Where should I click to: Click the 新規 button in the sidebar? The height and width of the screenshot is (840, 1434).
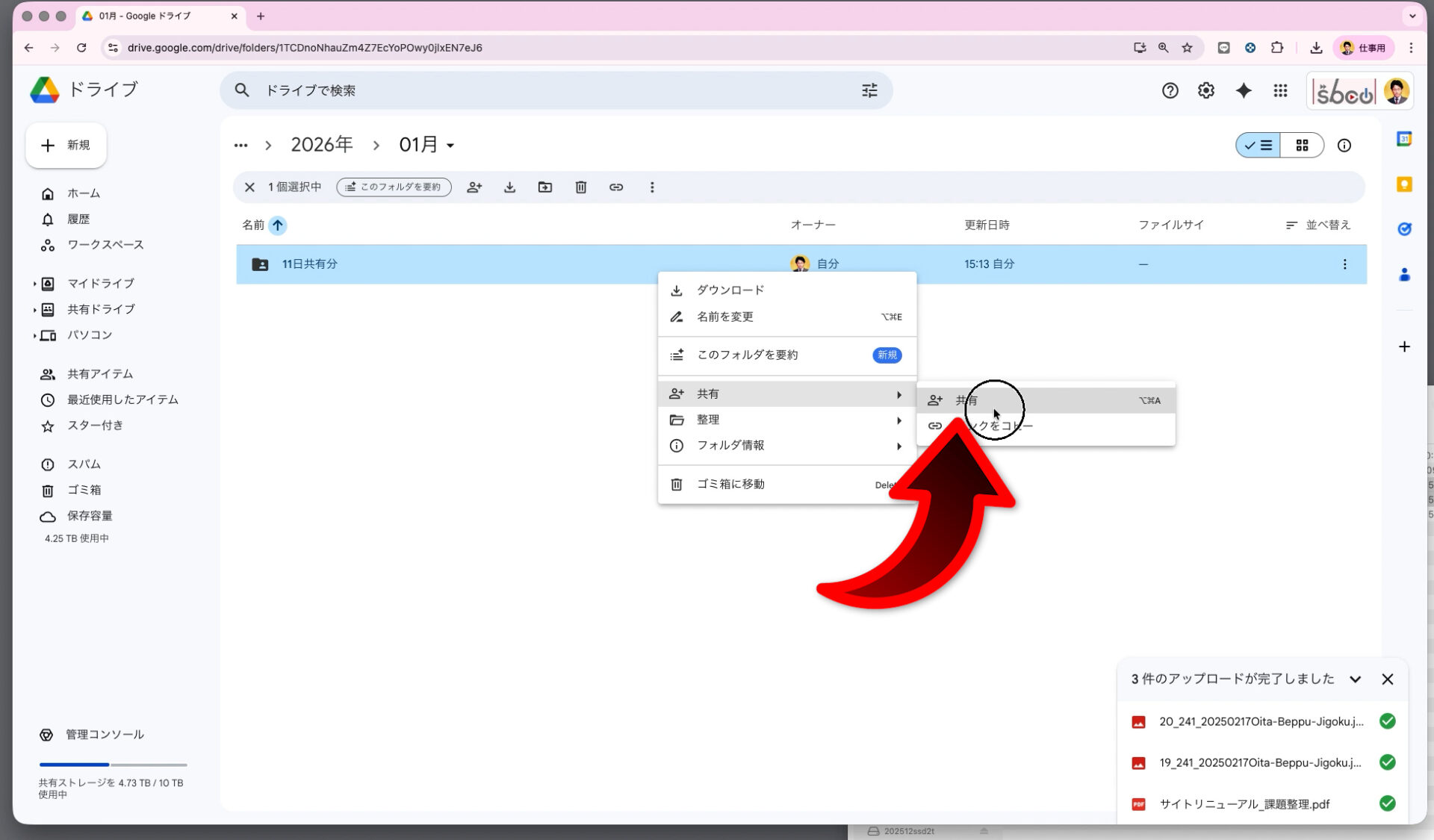point(66,145)
